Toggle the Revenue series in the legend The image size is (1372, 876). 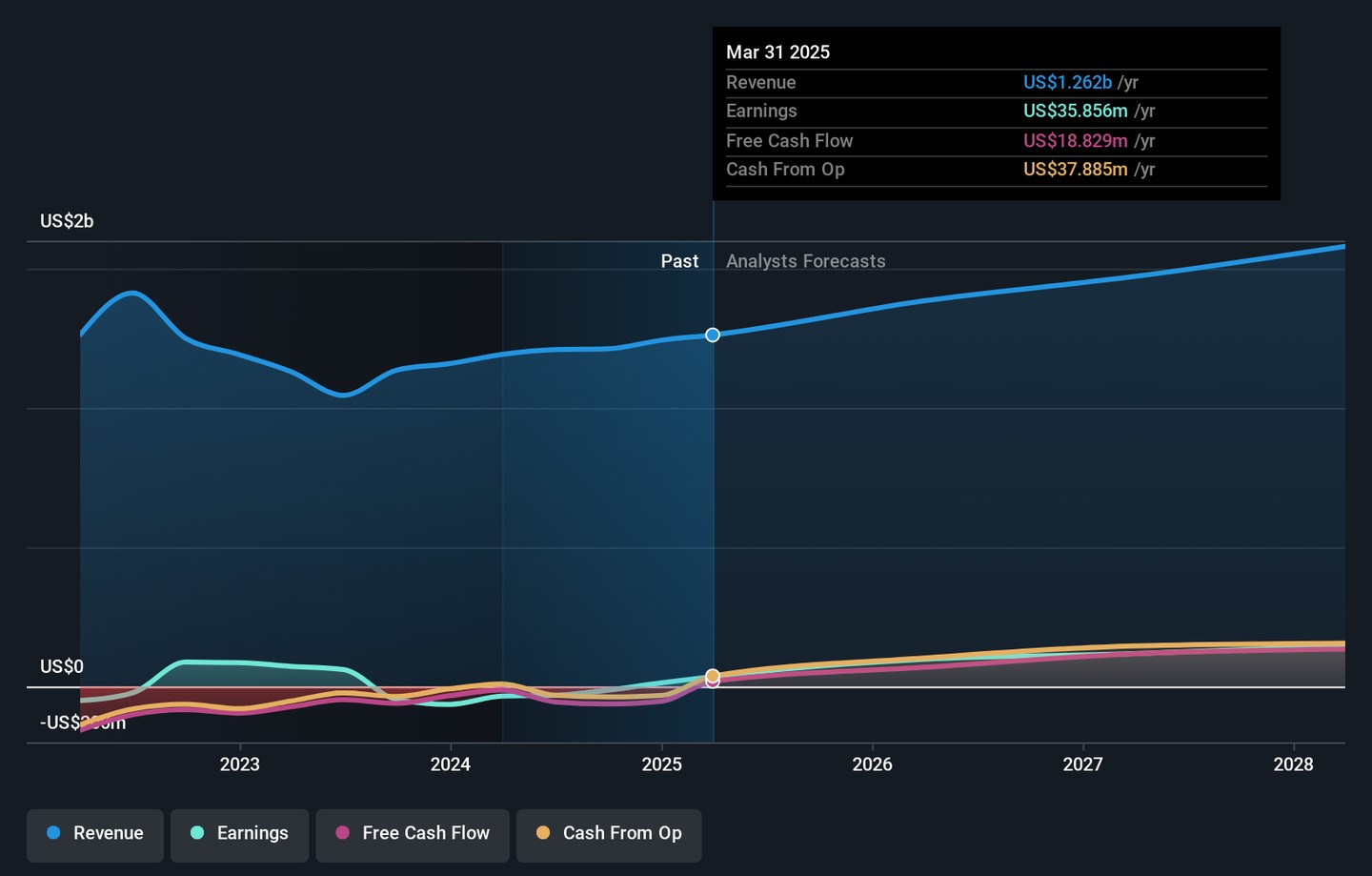[x=95, y=833]
